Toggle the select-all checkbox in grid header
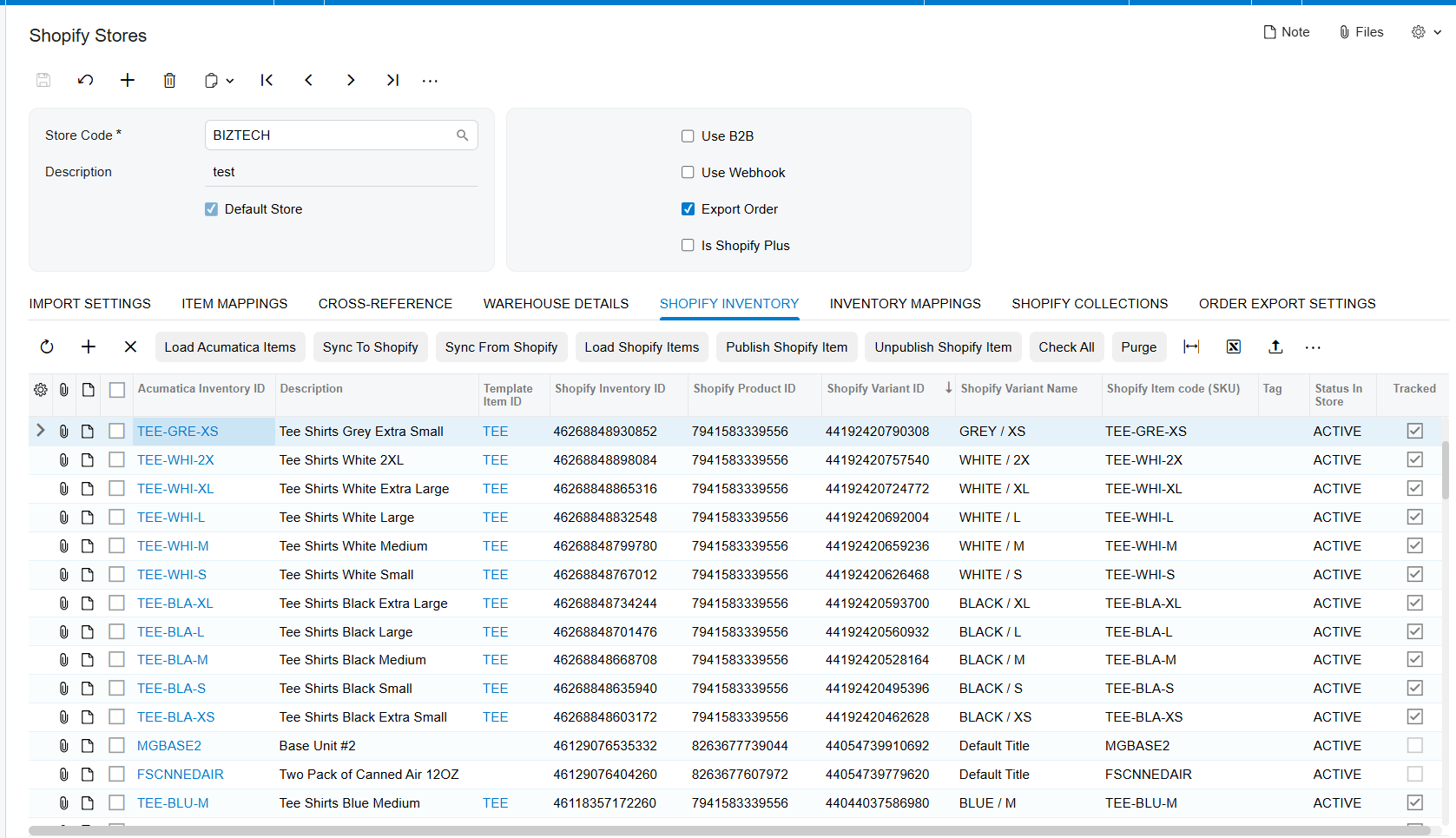 pos(117,390)
